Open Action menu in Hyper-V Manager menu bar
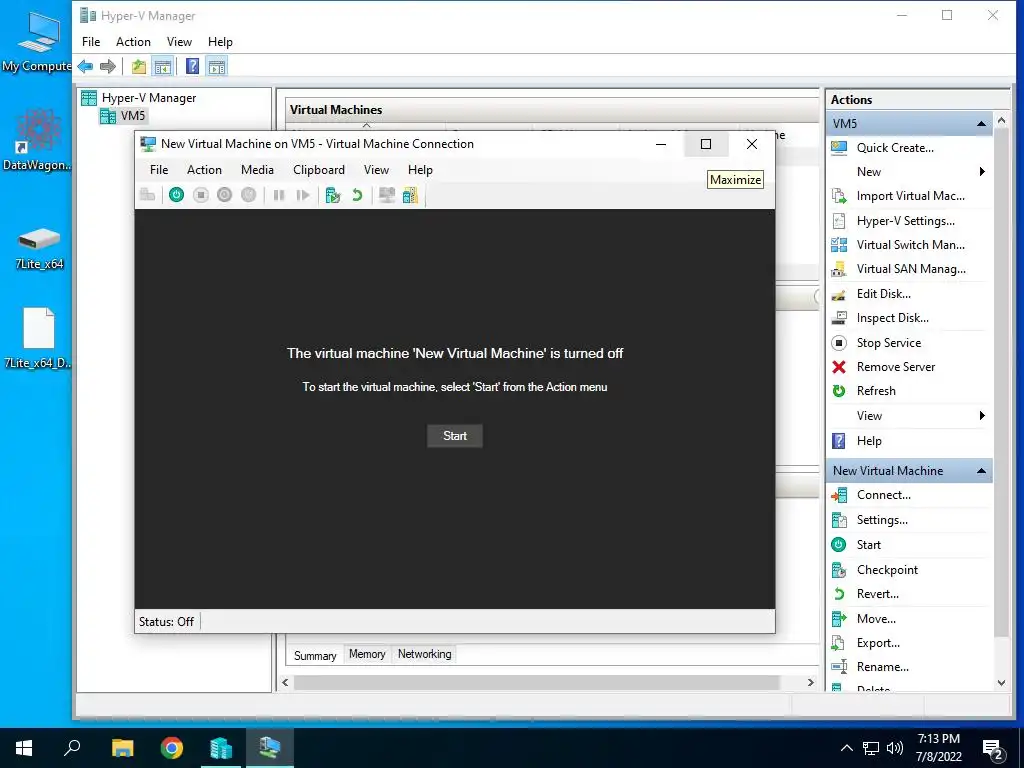This screenshot has width=1024, height=768. pyautogui.click(x=133, y=42)
